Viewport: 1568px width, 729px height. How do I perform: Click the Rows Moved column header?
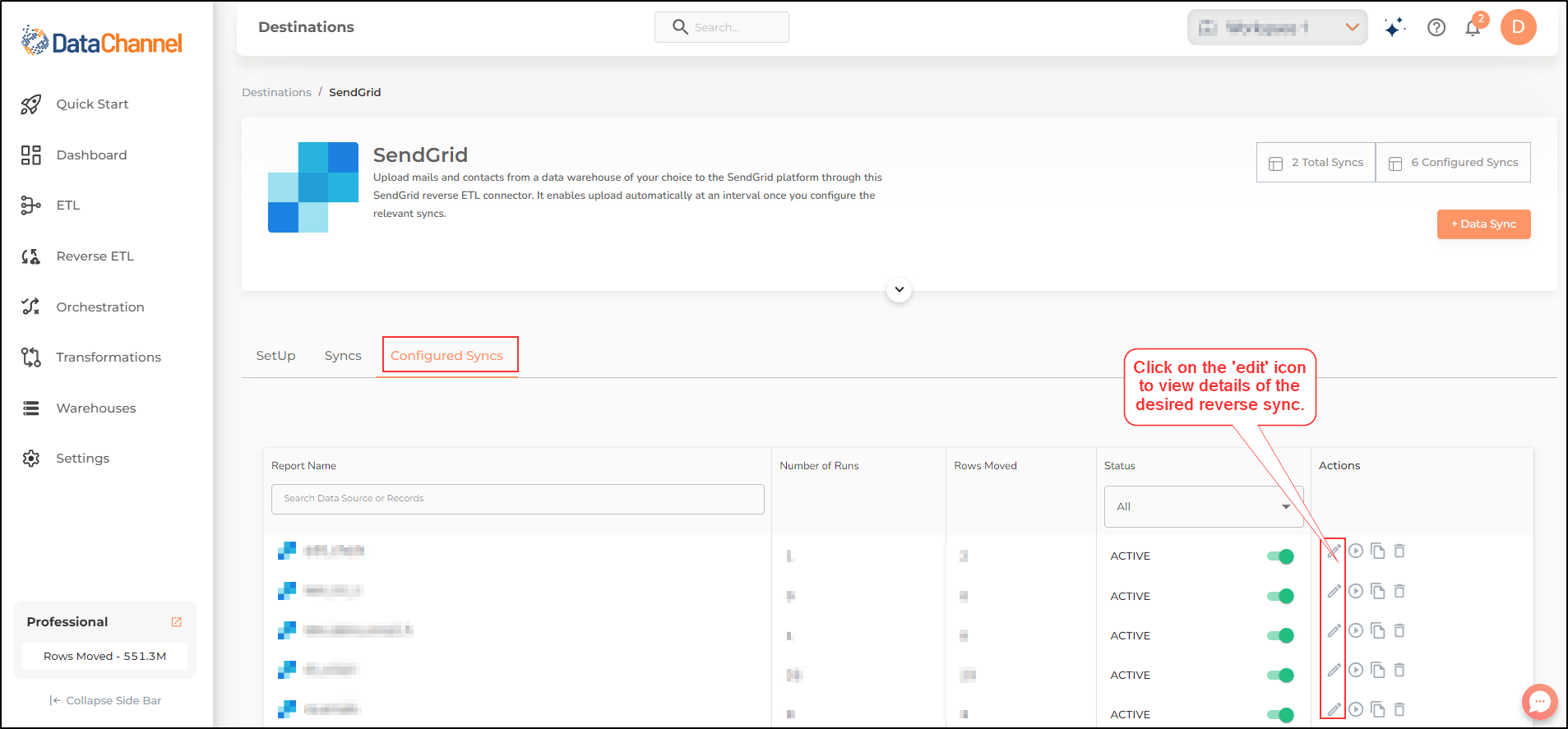[985, 466]
